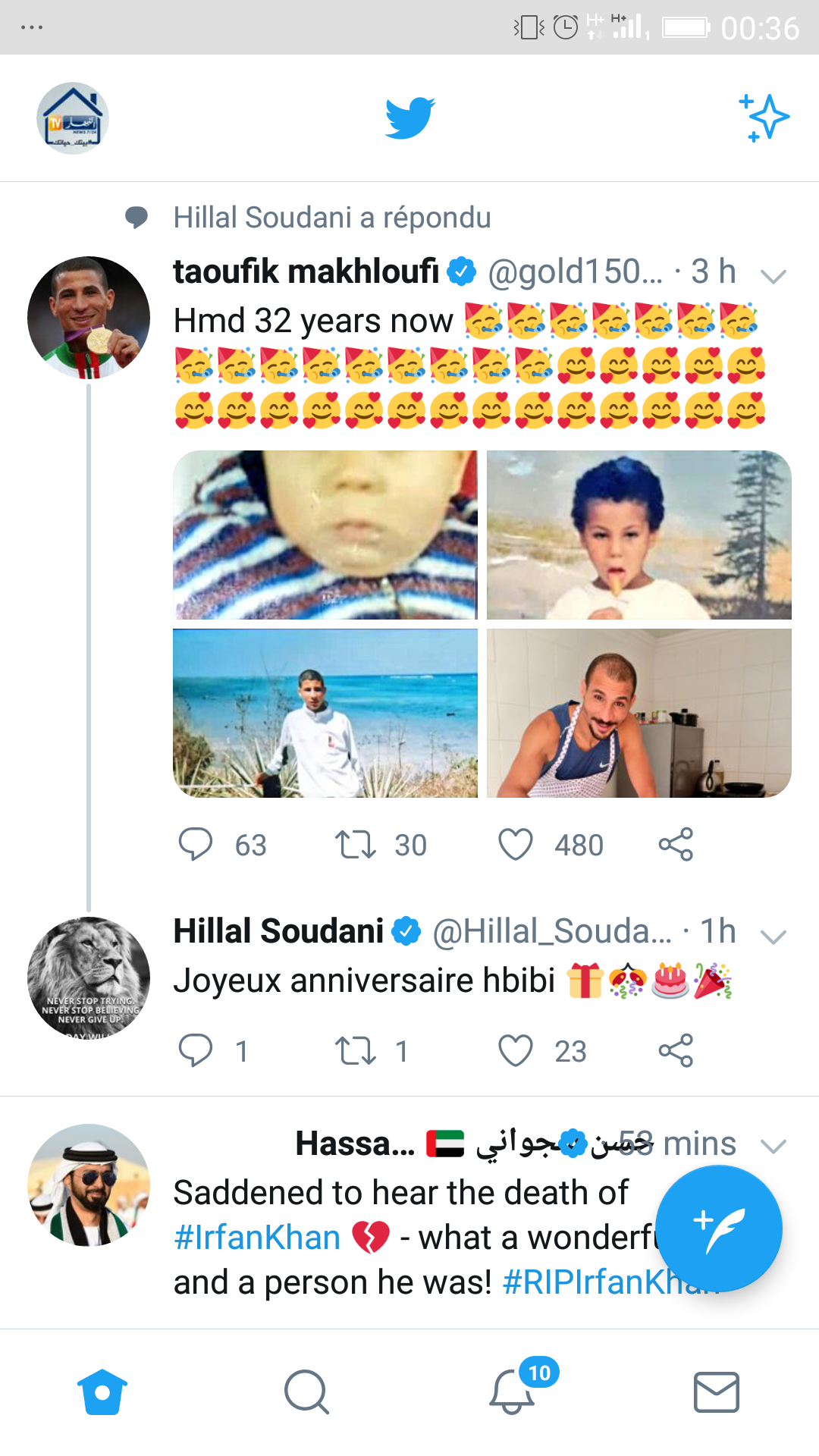Reply to taoufik makhloufi's tweet
819x1456 pixels.
click(196, 844)
